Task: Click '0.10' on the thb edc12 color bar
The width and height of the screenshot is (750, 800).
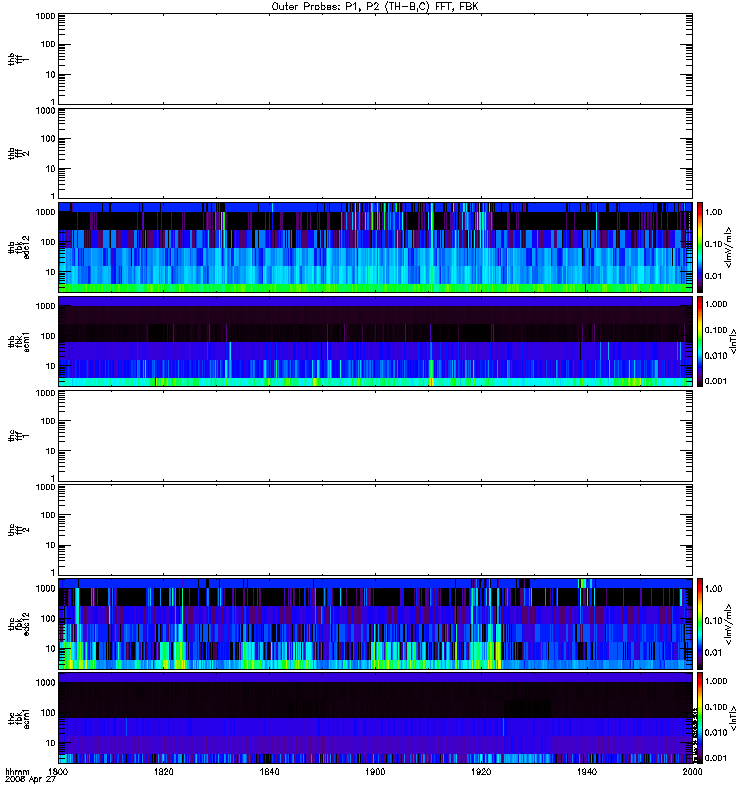Action: tap(713, 244)
